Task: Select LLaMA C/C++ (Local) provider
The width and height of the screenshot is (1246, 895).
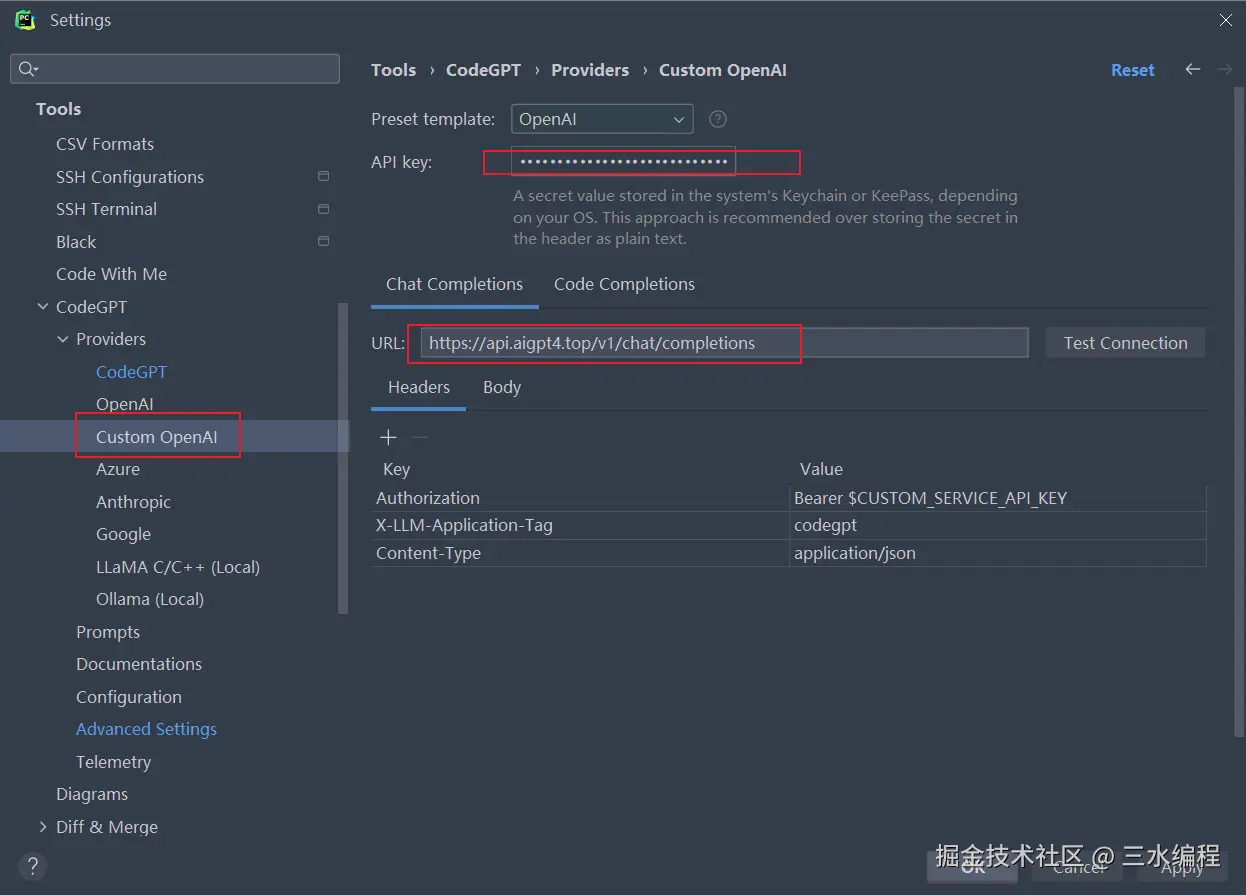Action: pos(178,567)
